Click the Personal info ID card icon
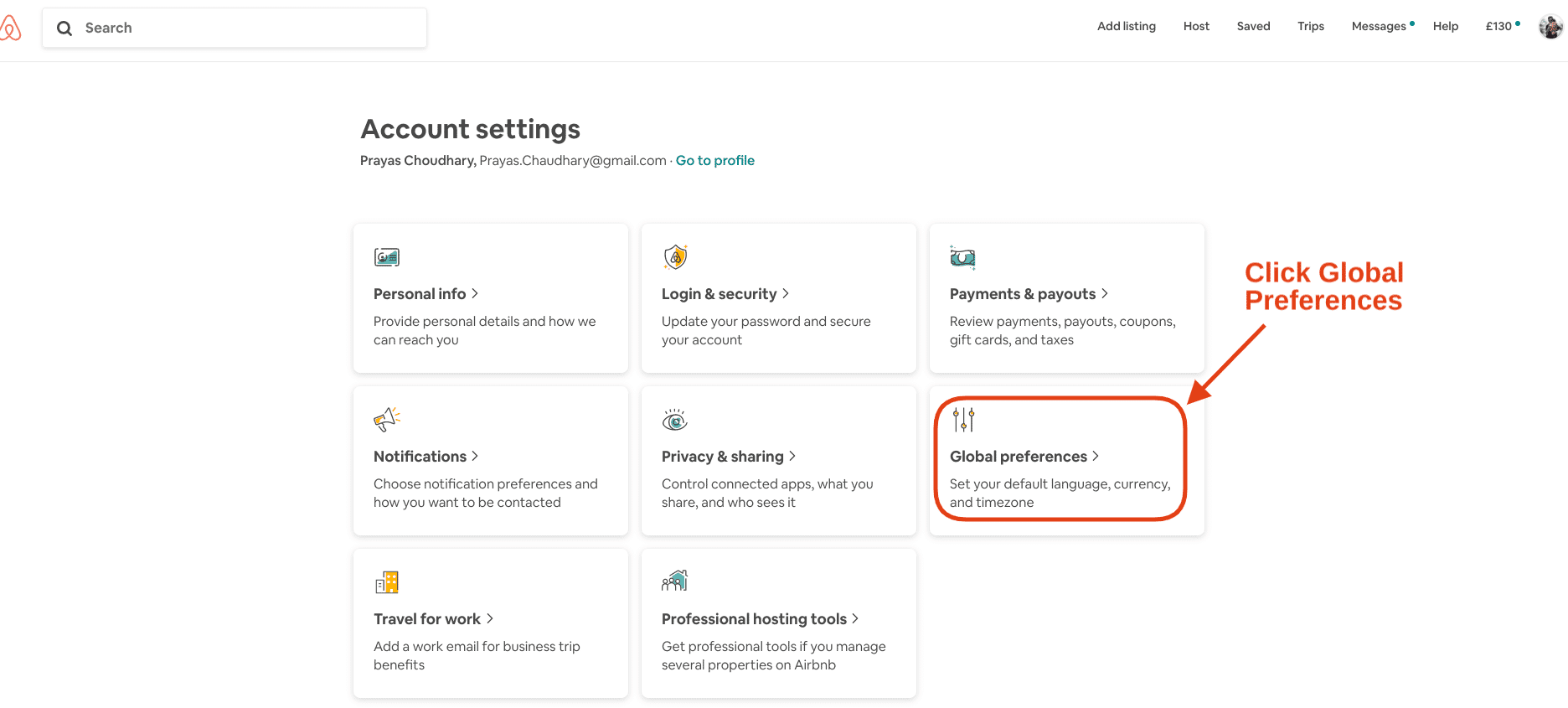 pos(387,257)
